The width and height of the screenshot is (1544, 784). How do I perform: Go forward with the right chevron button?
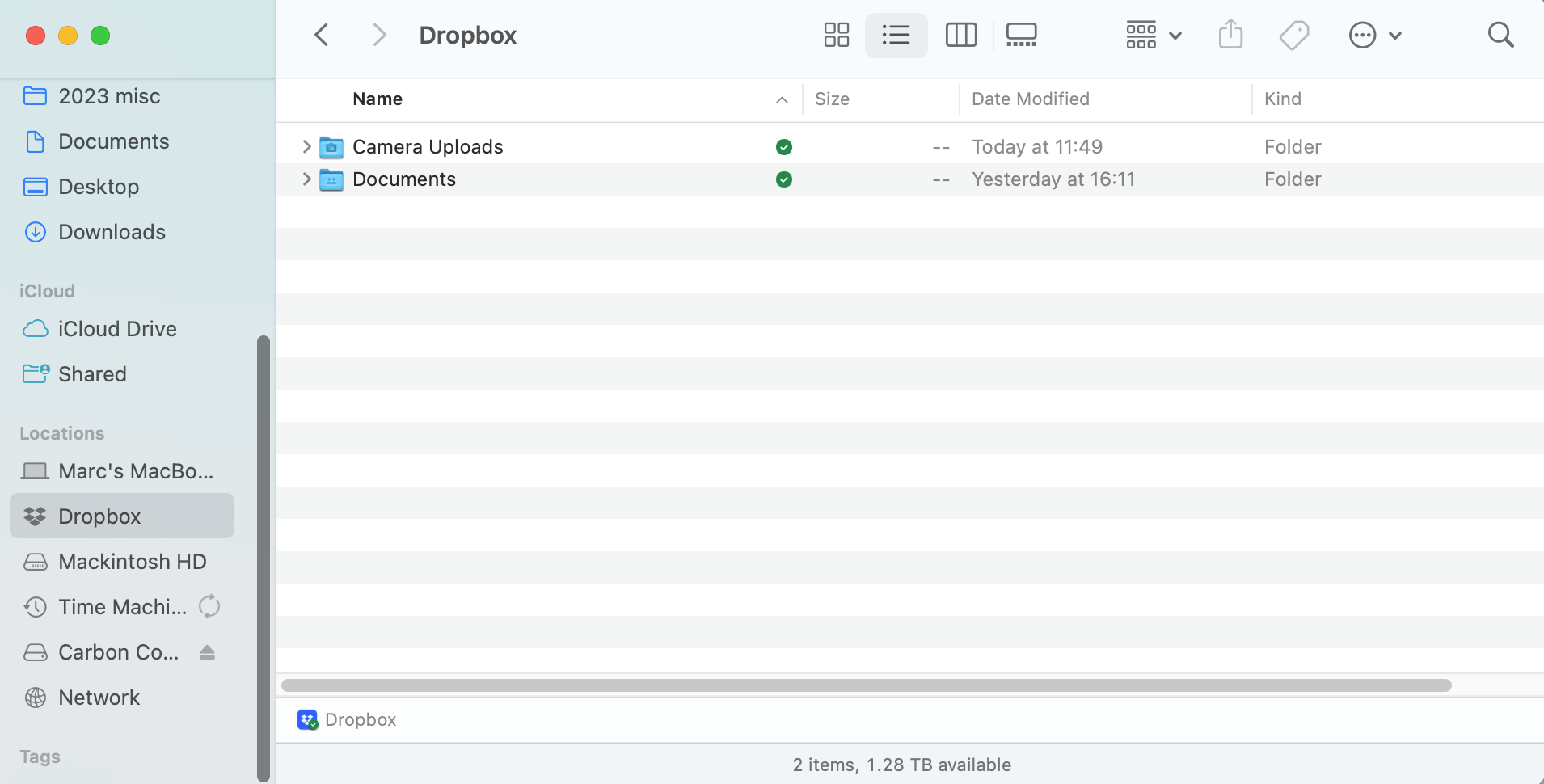pyautogui.click(x=378, y=35)
